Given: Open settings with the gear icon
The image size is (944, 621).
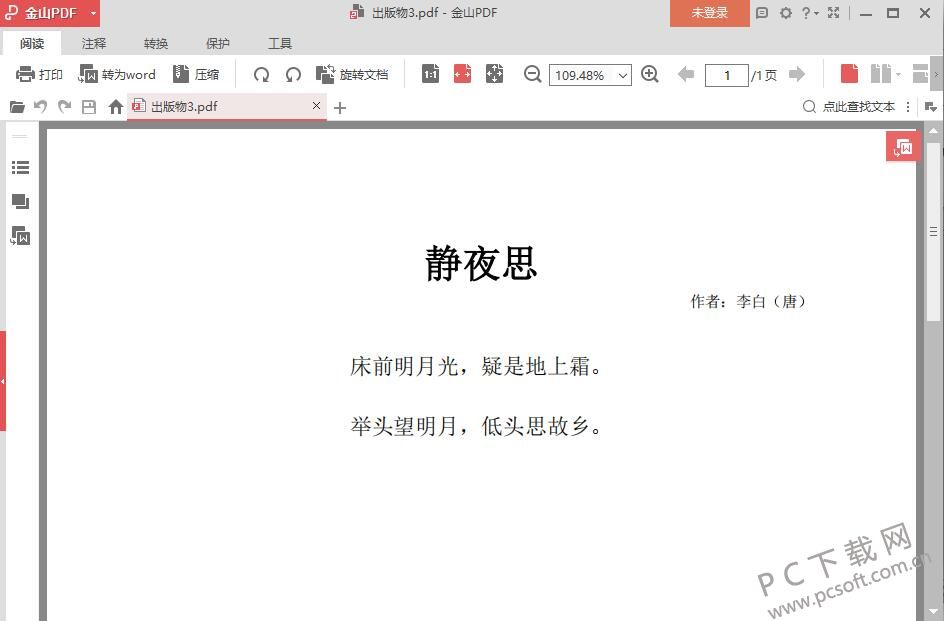Looking at the screenshot, I should click(x=786, y=13).
